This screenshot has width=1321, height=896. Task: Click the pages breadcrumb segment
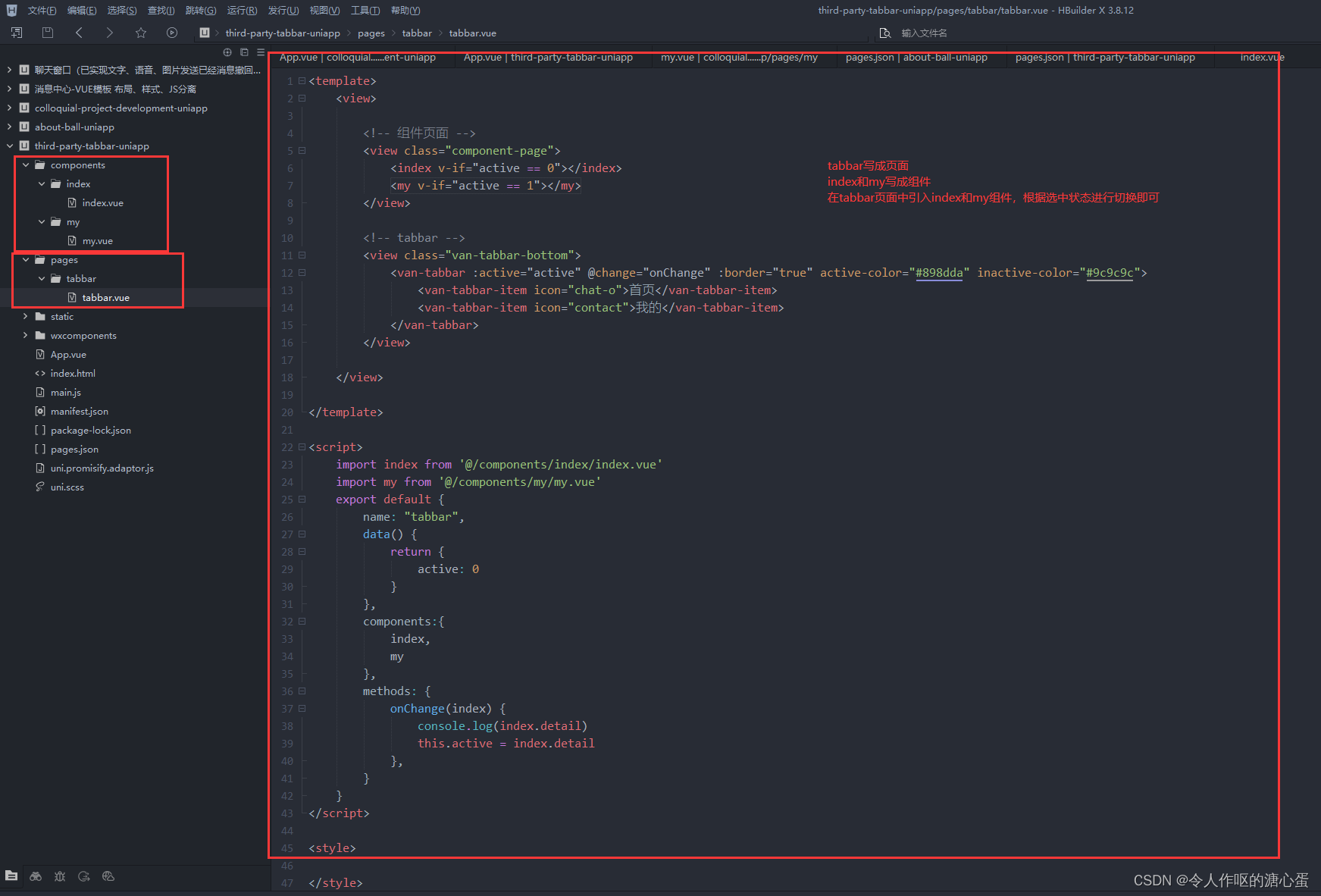click(x=371, y=33)
